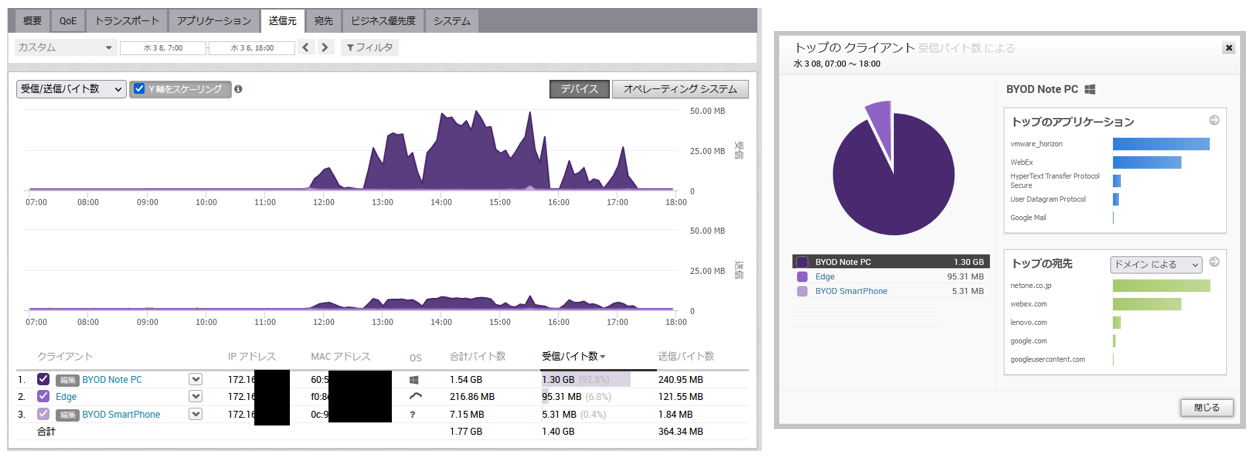The image size is (1256, 457).
Task: Click the googleusercontent.com destination entry
Action: pos(1048,358)
